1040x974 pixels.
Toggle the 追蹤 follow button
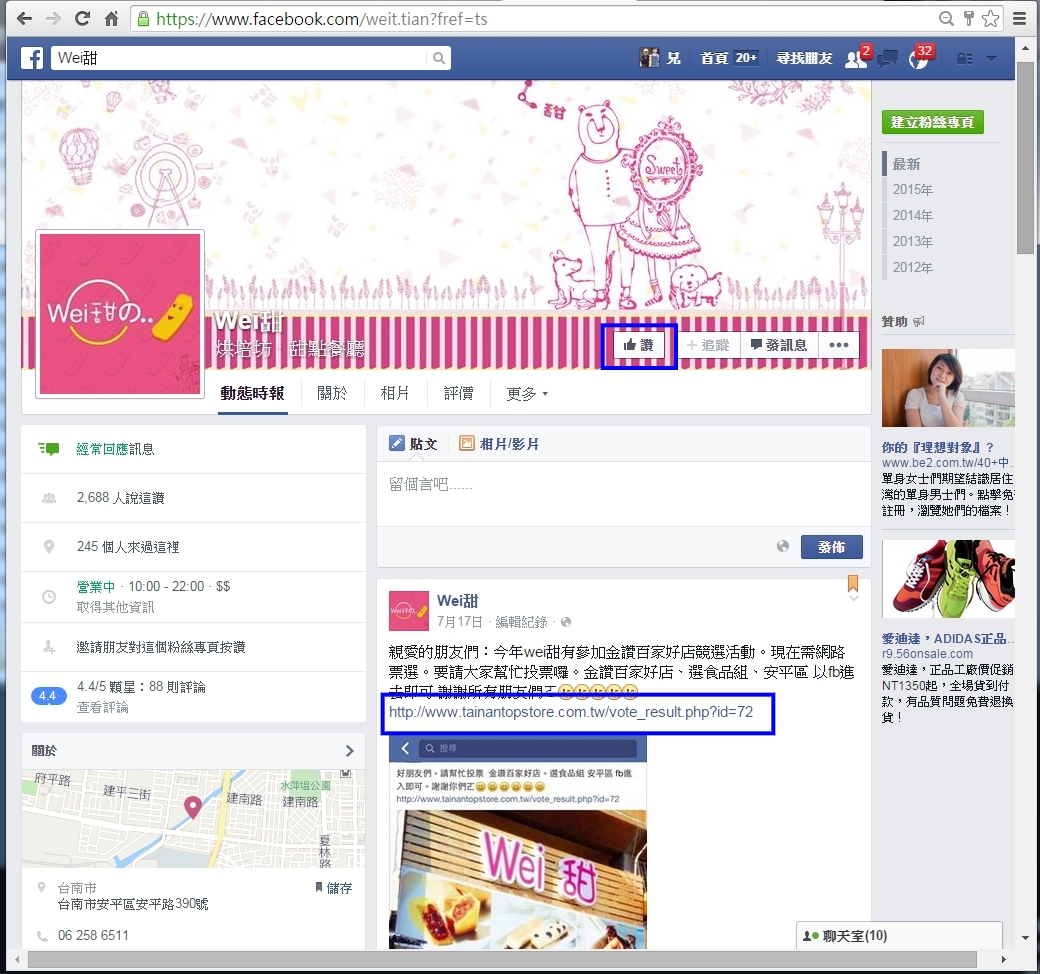[x=708, y=345]
